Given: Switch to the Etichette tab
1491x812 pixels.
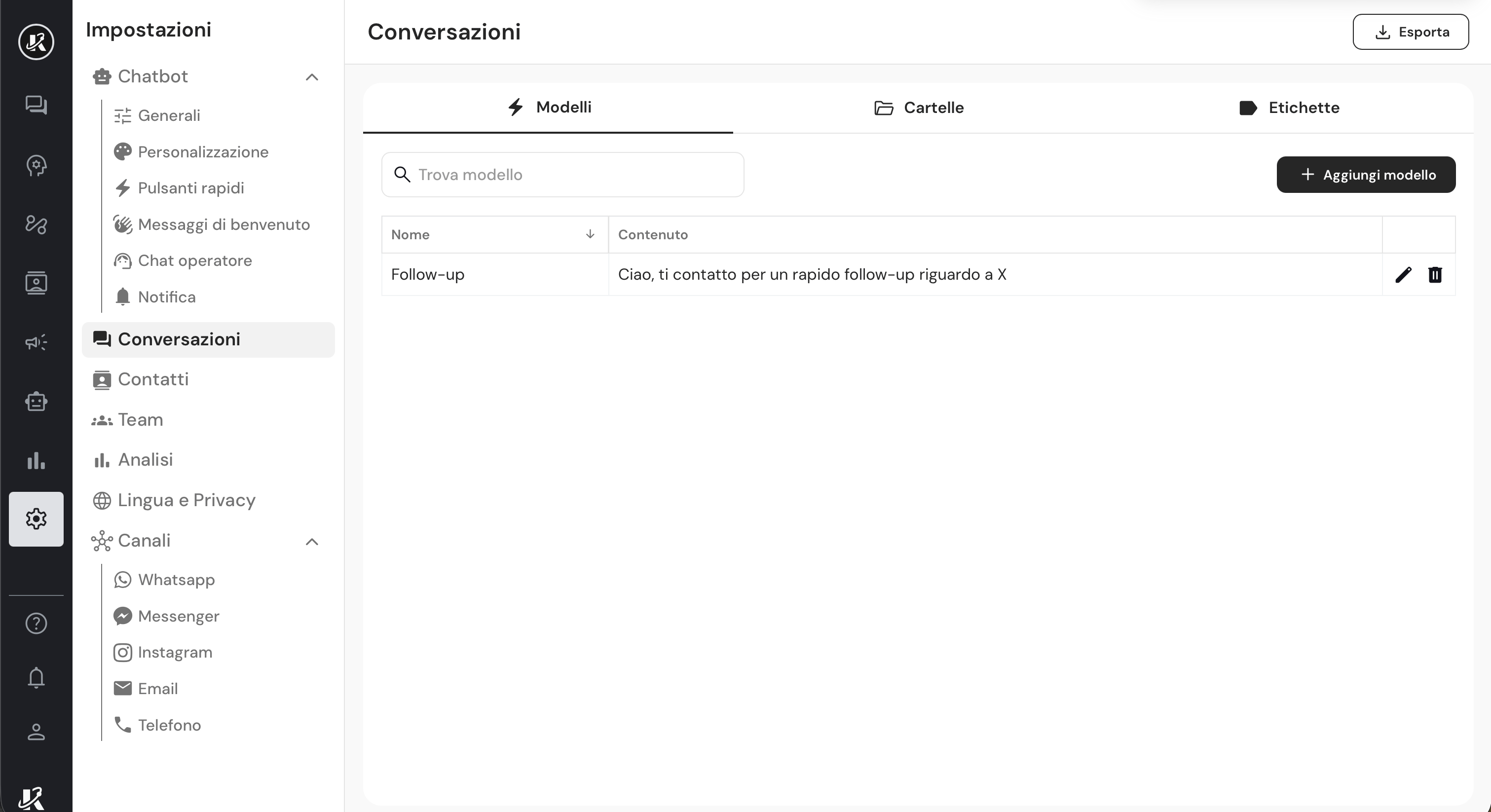Looking at the screenshot, I should [x=1289, y=108].
